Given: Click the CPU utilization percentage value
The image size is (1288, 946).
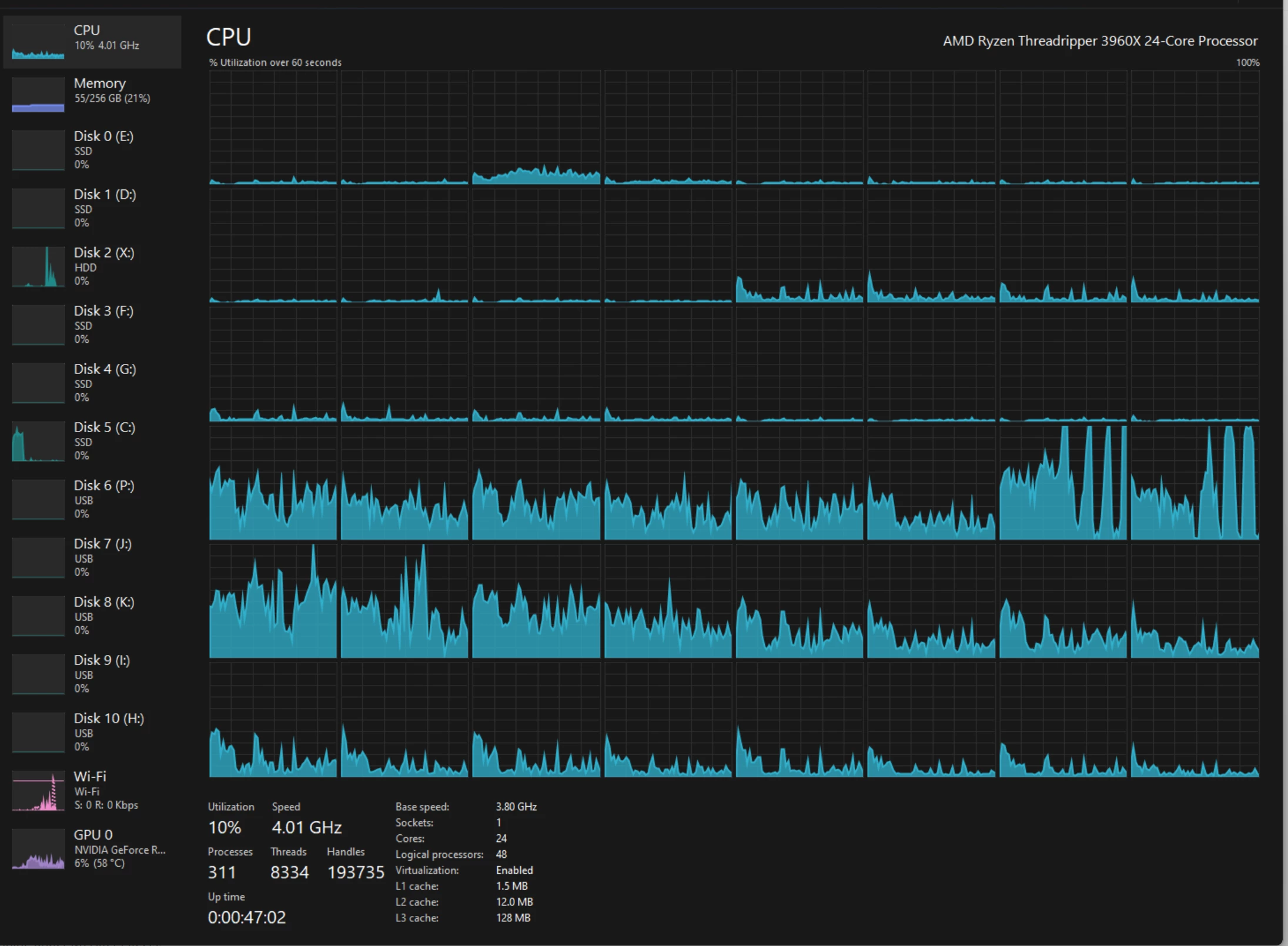Looking at the screenshot, I should coord(225,828).
